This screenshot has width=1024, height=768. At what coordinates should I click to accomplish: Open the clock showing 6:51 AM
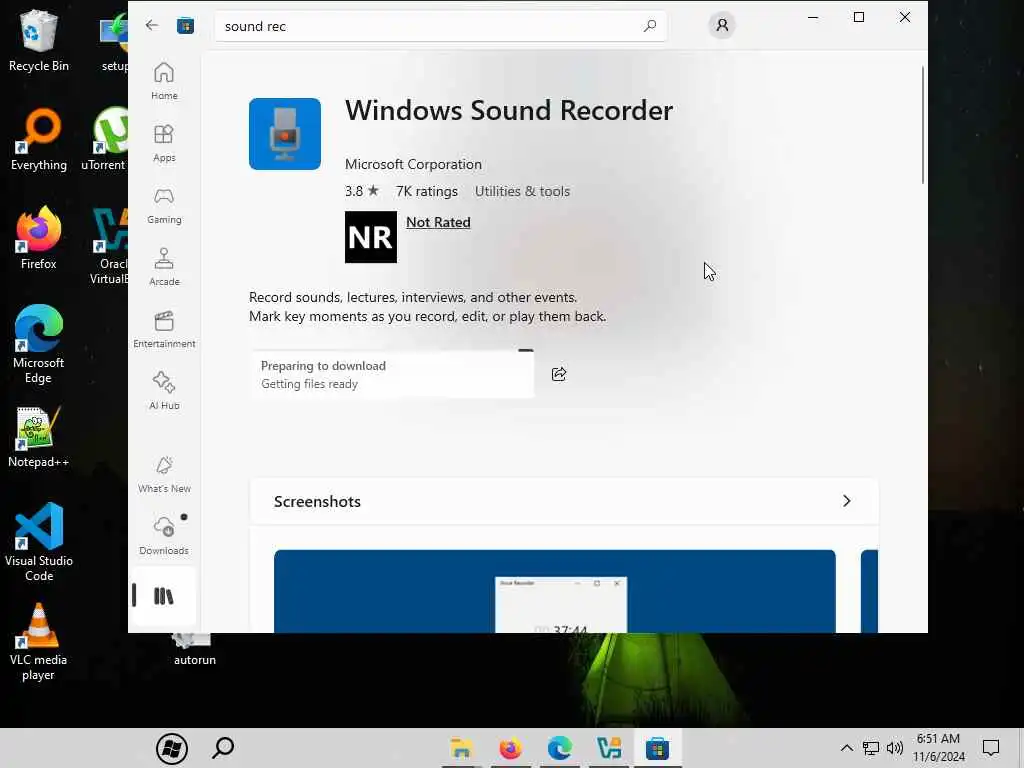(x=938, y=748)
